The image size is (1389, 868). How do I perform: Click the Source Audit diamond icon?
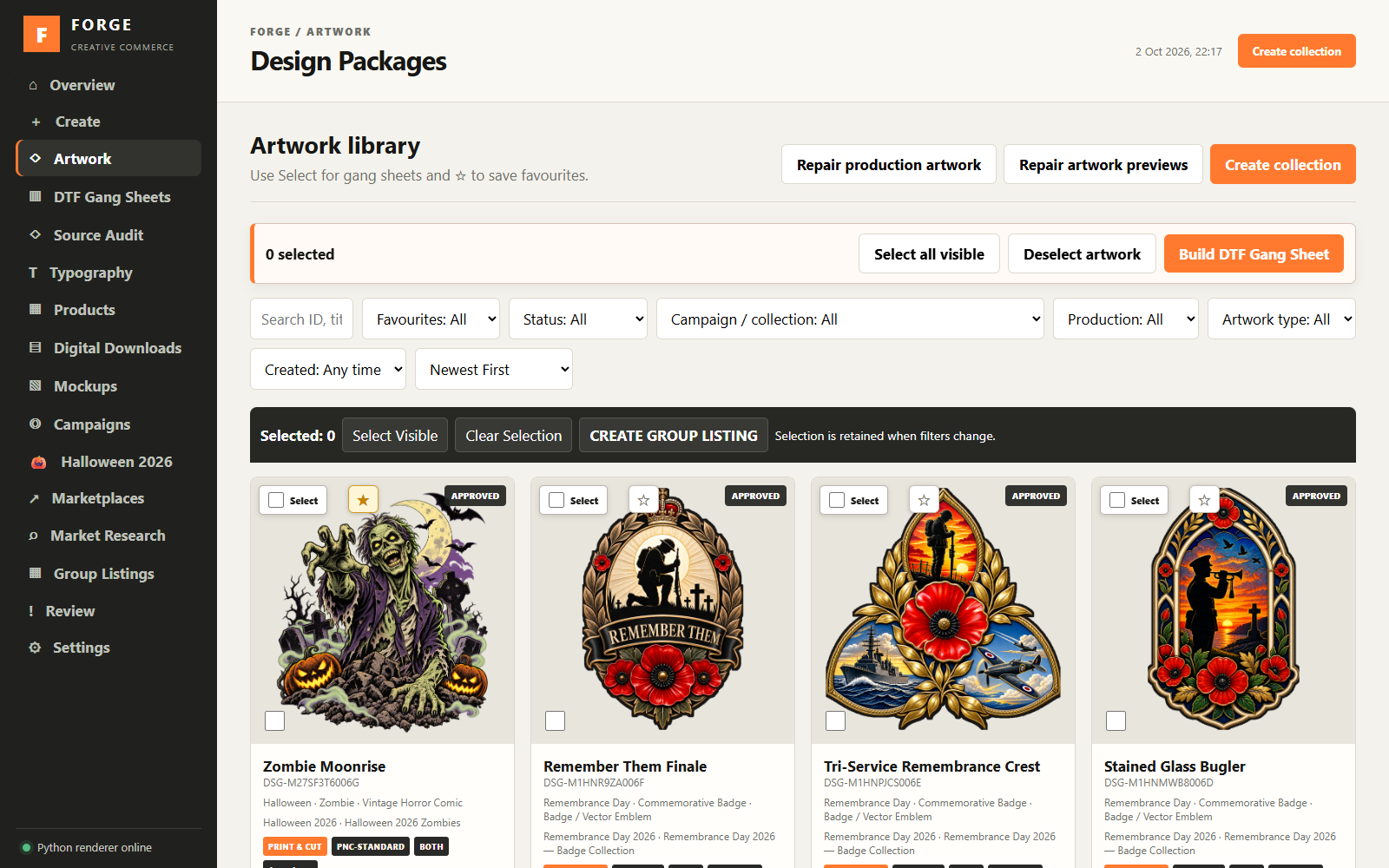click(x=36, y=235)
